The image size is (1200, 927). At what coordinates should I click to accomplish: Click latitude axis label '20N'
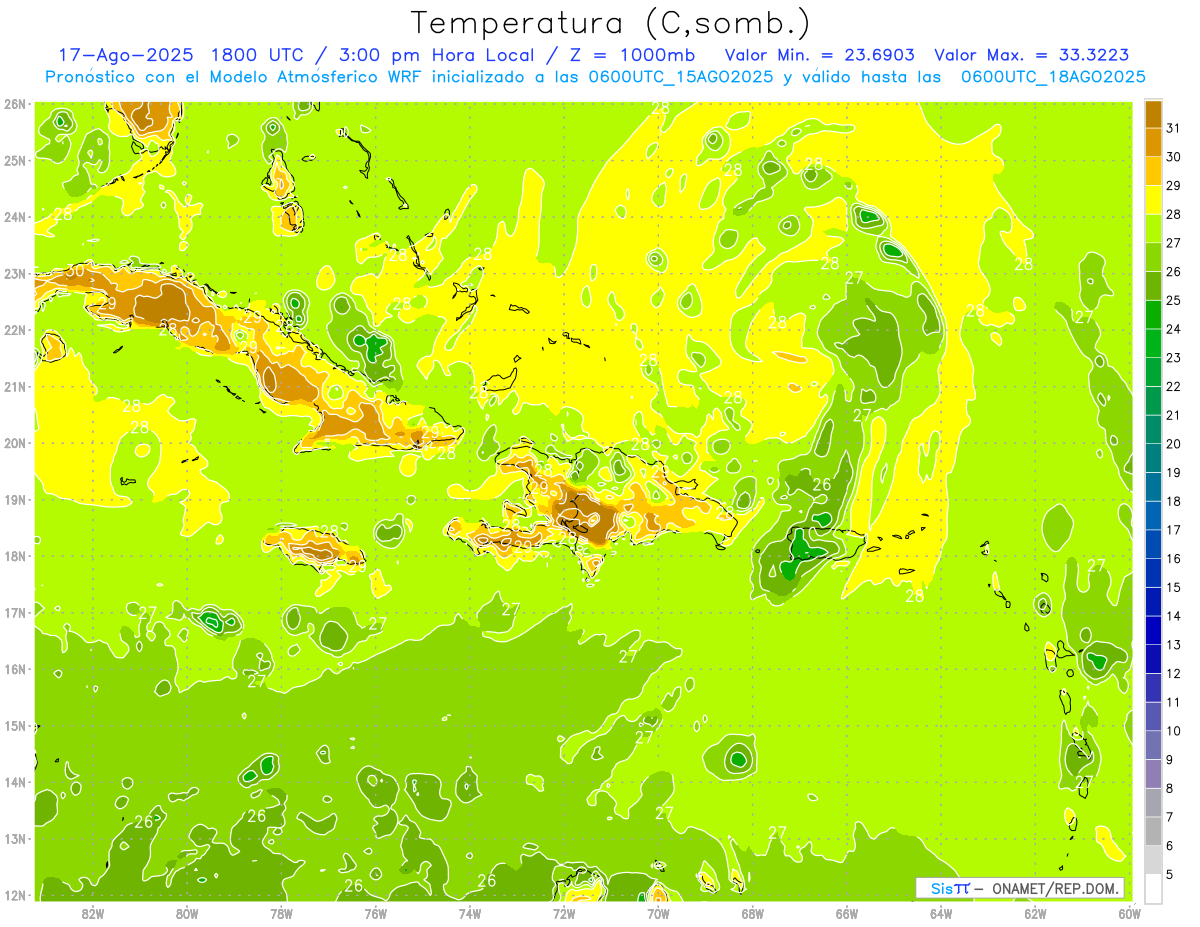[15, 443]
